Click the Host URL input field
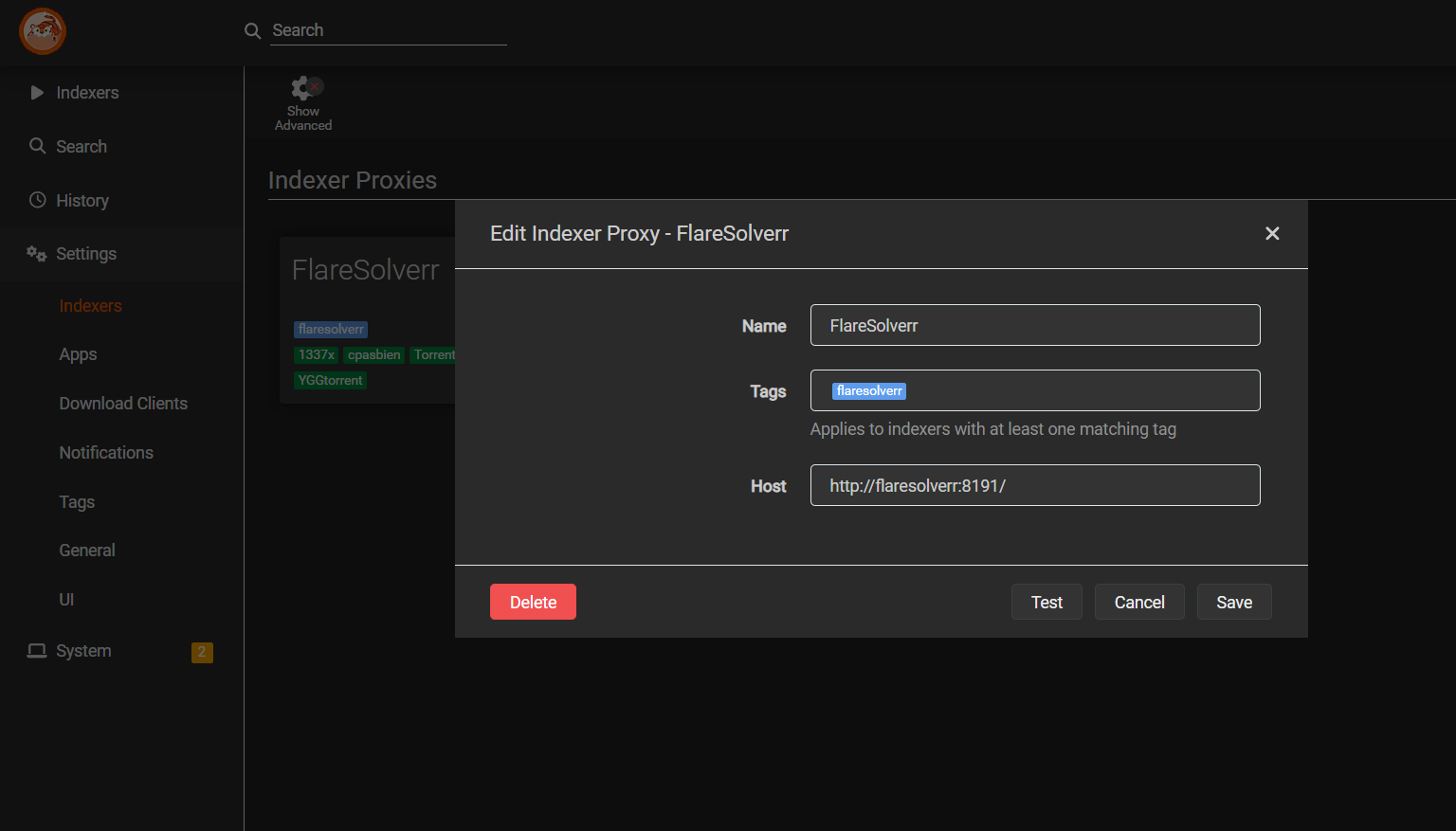Viewport: 1456px width, 831px height. (1034, 486)
